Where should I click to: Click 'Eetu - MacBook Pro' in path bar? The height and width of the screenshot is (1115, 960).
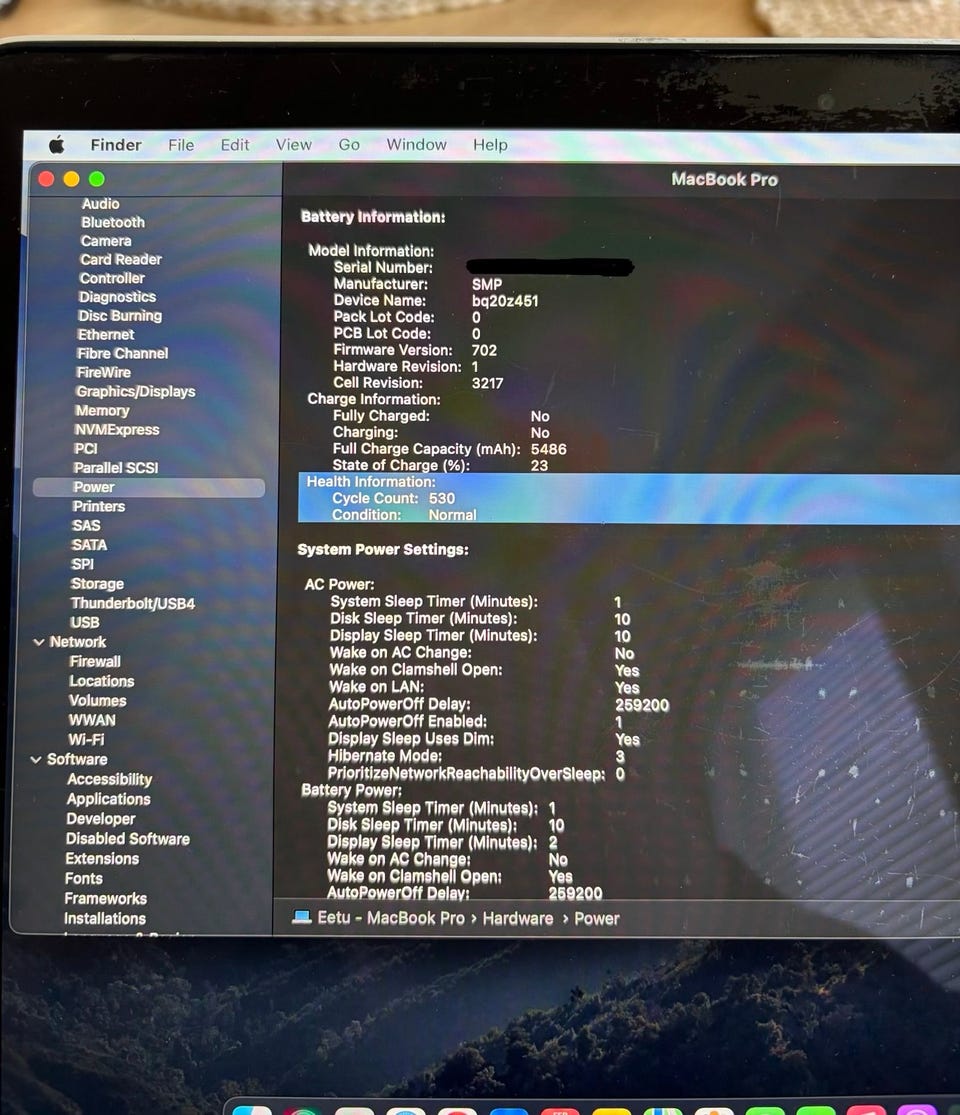[x=391, y=918]
